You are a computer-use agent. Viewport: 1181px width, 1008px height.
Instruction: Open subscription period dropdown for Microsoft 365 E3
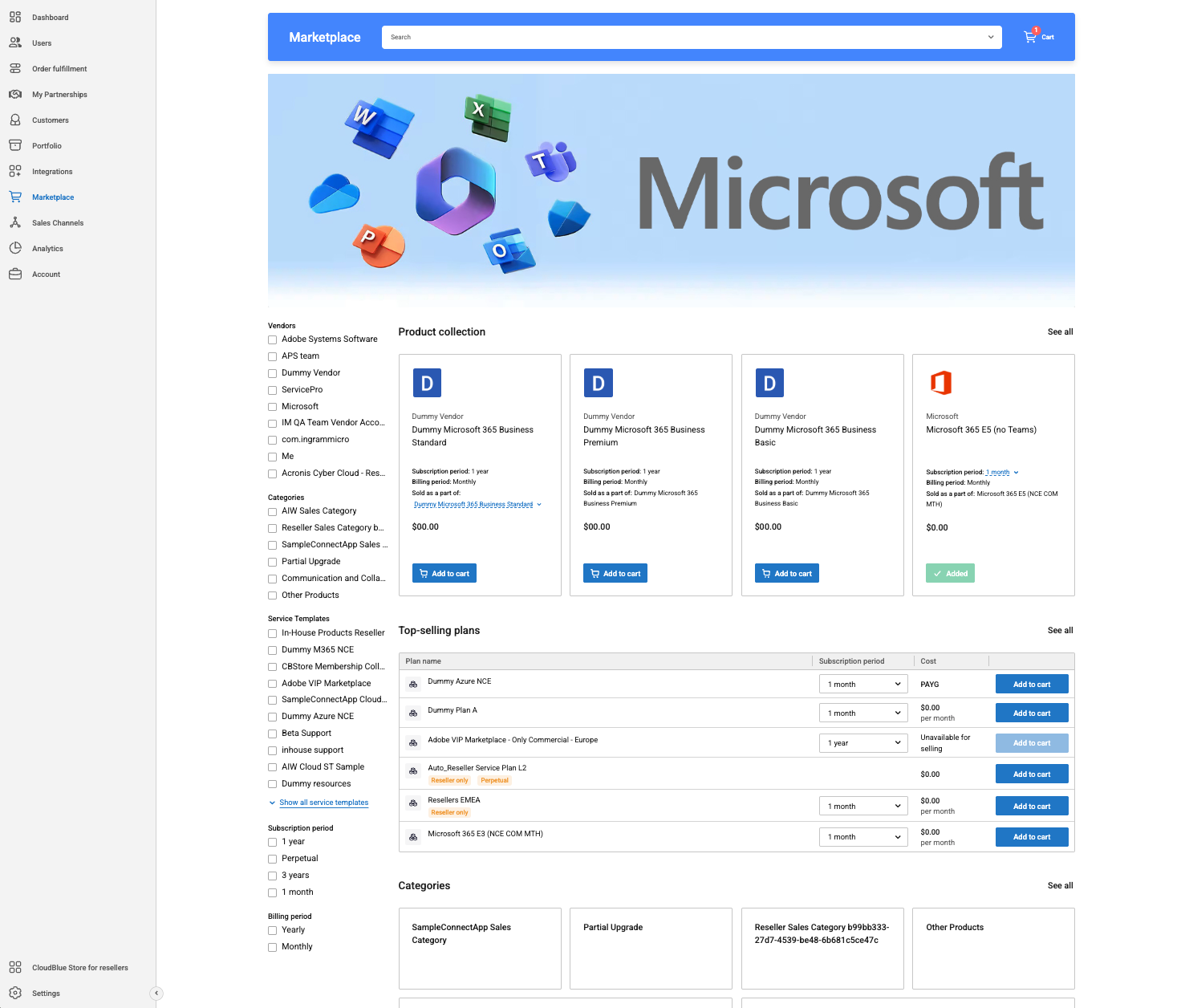[x=863, y=836]
